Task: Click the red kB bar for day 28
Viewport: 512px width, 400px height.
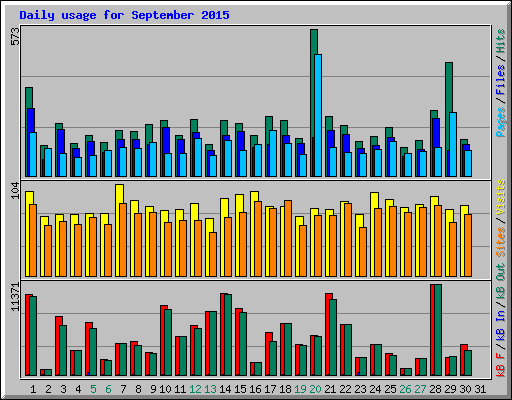Action: click(432, 330)
